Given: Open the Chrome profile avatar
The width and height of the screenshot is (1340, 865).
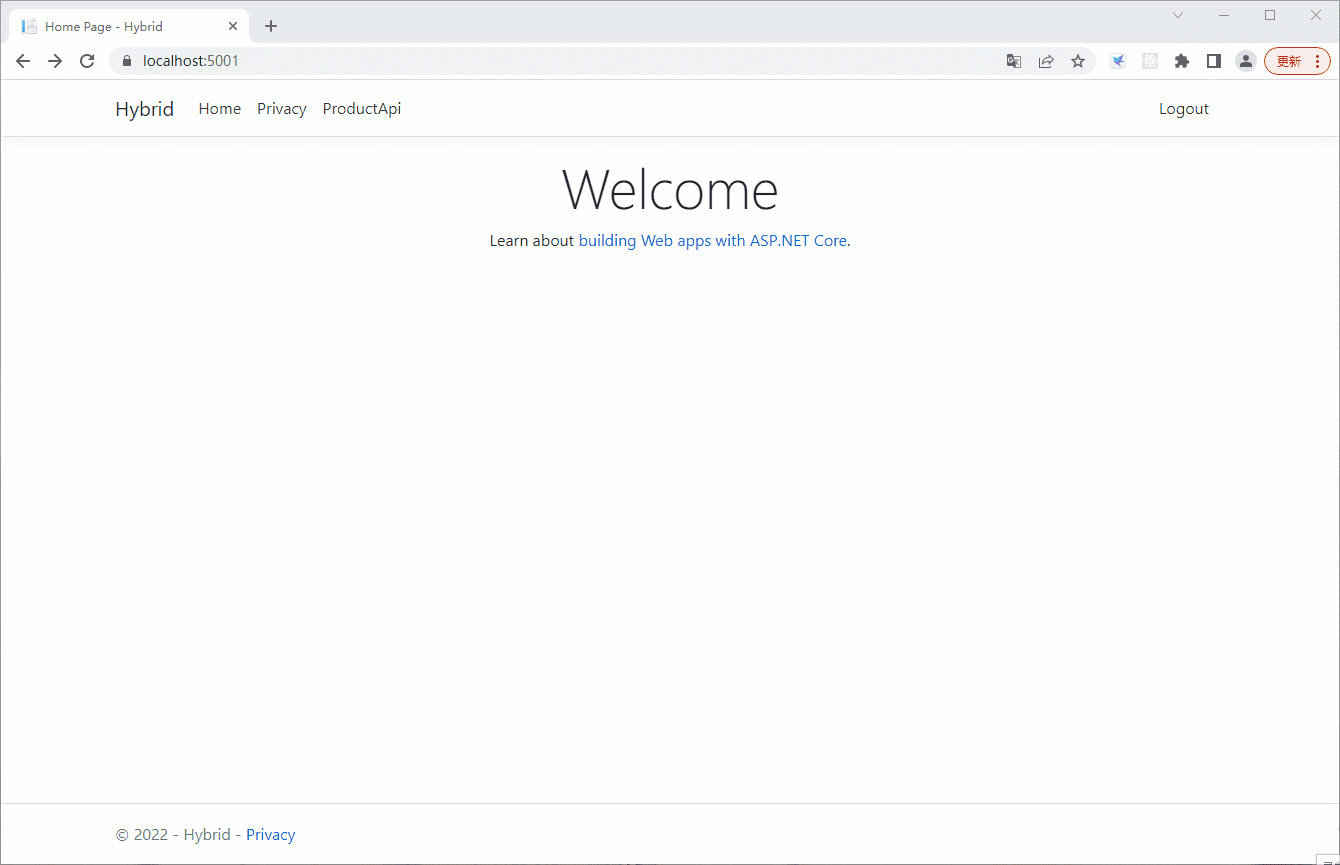Looking at the screenshot, I should point(1246,61).
